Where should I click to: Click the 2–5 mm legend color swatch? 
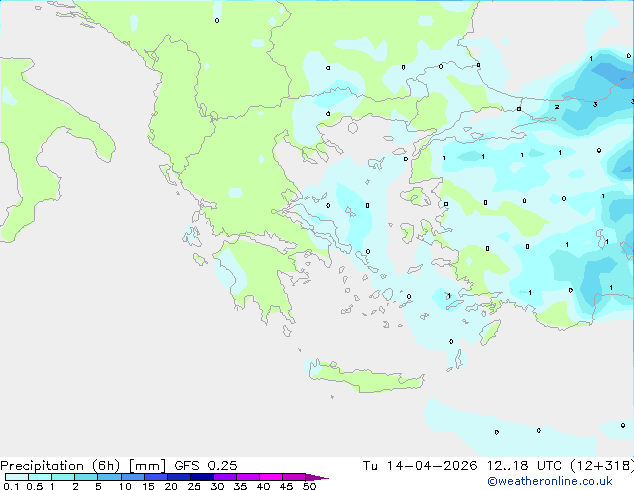tap(86, 477)
